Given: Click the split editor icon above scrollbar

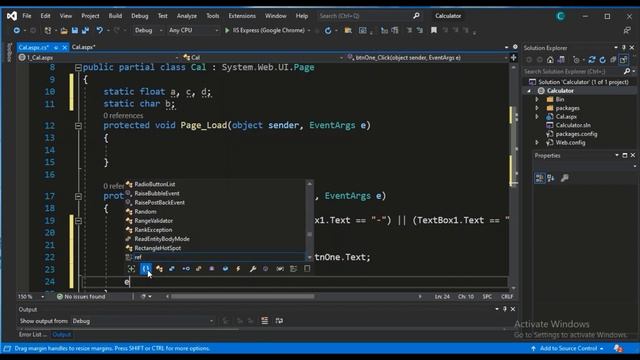Looking at the screenshot, I should coord(513,58).
